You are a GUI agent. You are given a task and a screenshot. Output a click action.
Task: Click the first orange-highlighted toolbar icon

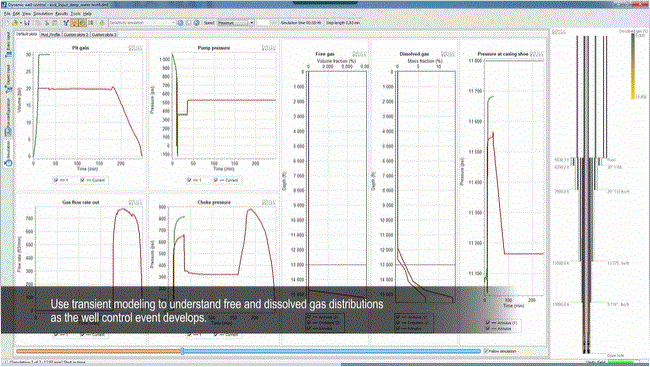coord(74,23)
